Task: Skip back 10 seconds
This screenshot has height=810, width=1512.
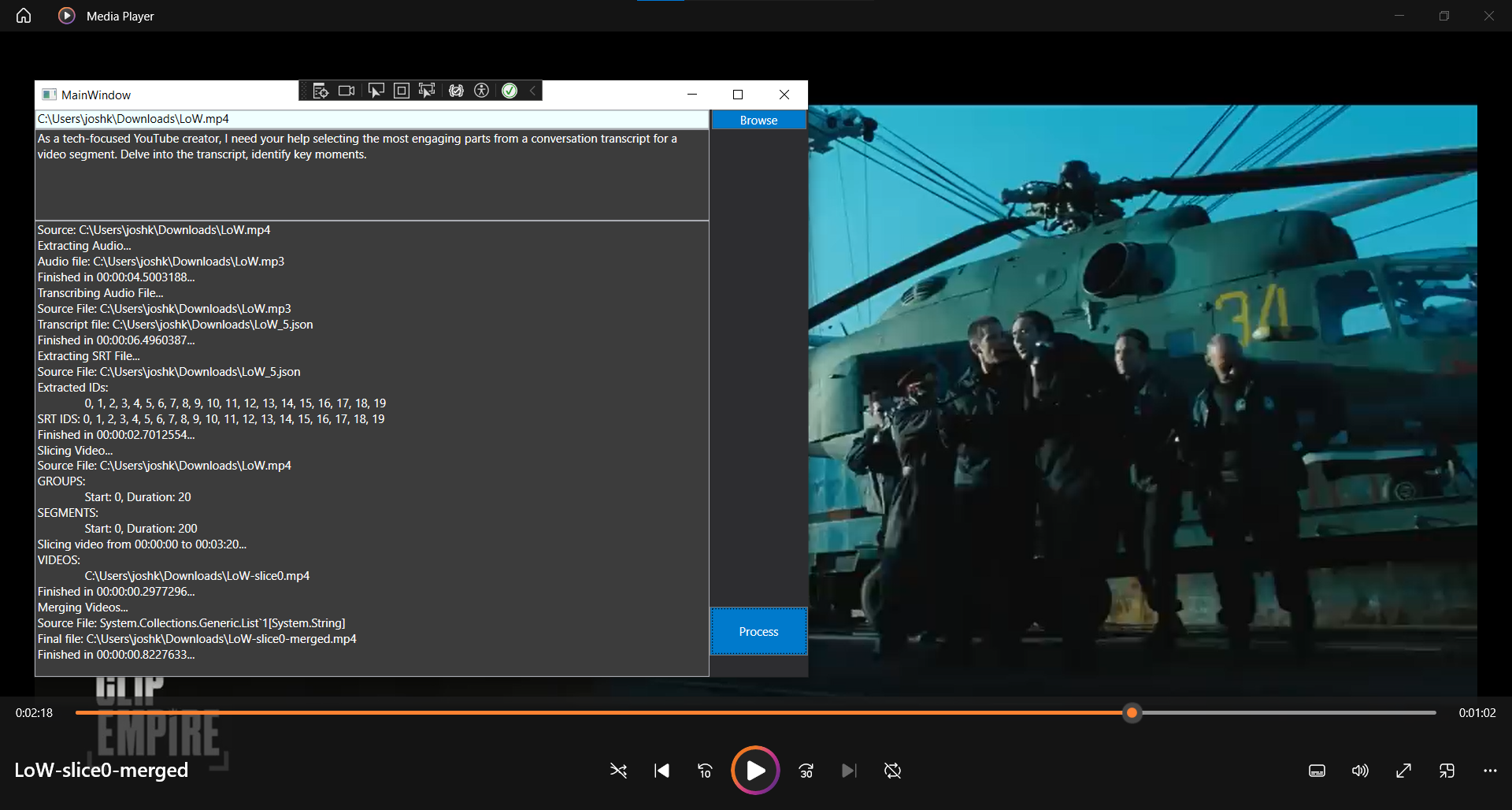Action: [x=706, y=771]
